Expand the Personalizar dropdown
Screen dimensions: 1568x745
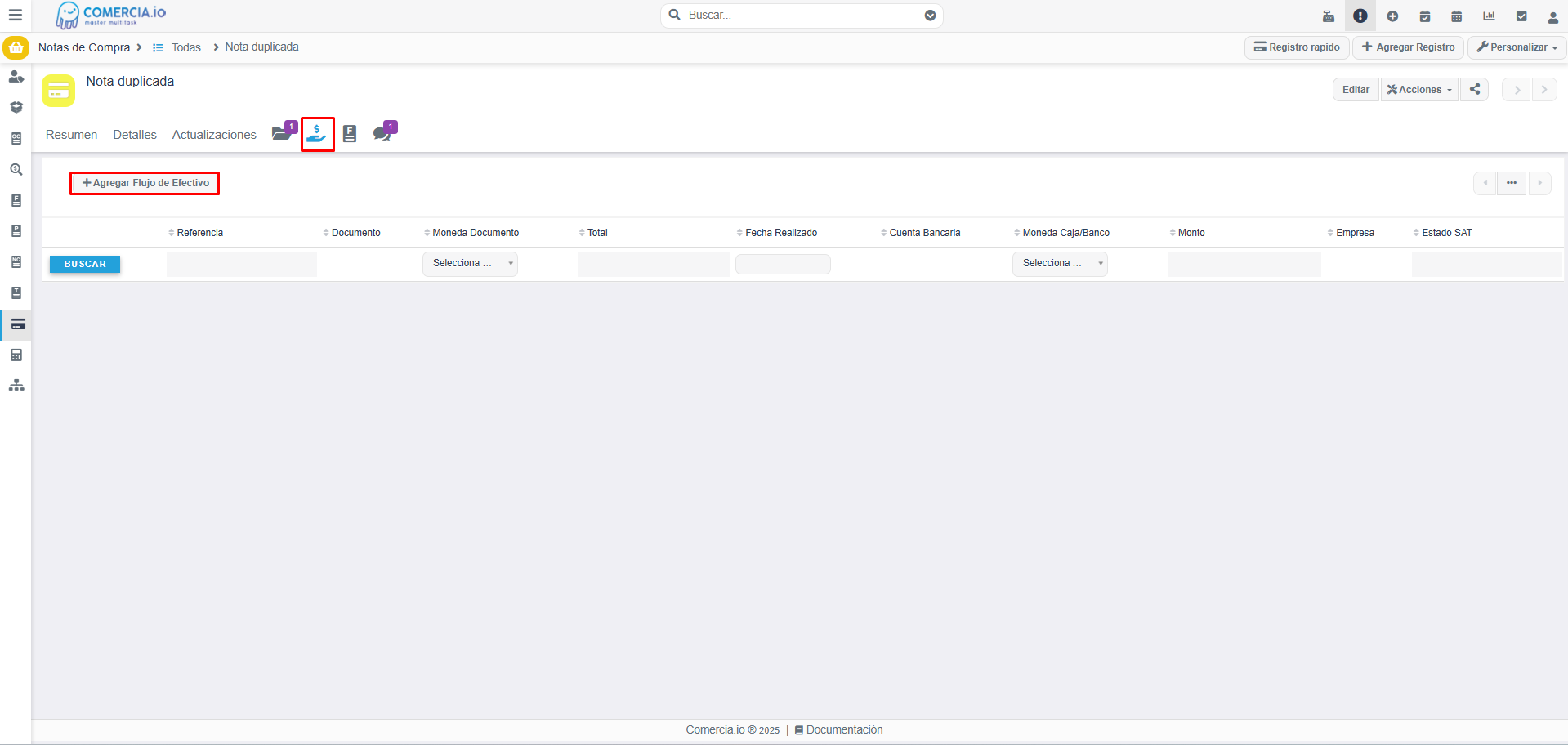pyautogui.click(x=1517, y=47)
